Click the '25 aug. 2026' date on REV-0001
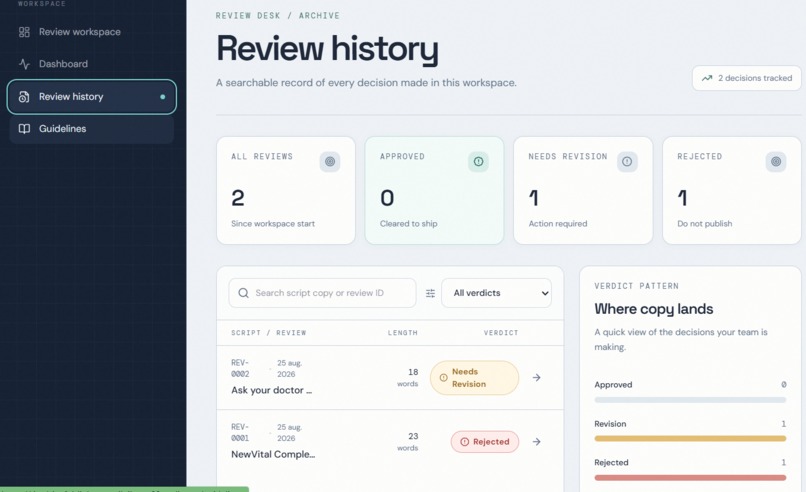The height and width of the screenshot is (492, 806). [x=290, y=433]
